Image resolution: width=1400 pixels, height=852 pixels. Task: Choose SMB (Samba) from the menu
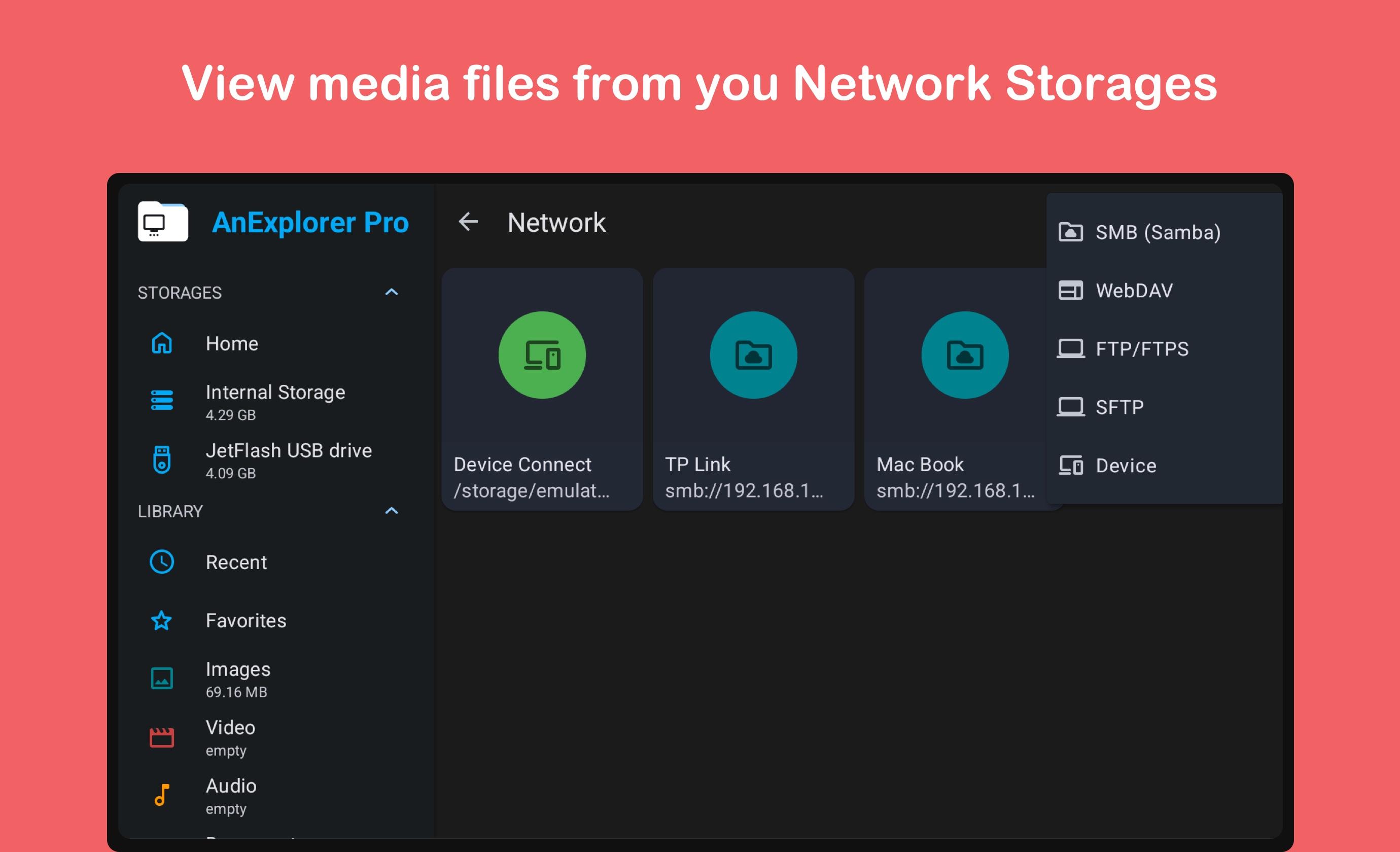click(x=1157, y=232)
